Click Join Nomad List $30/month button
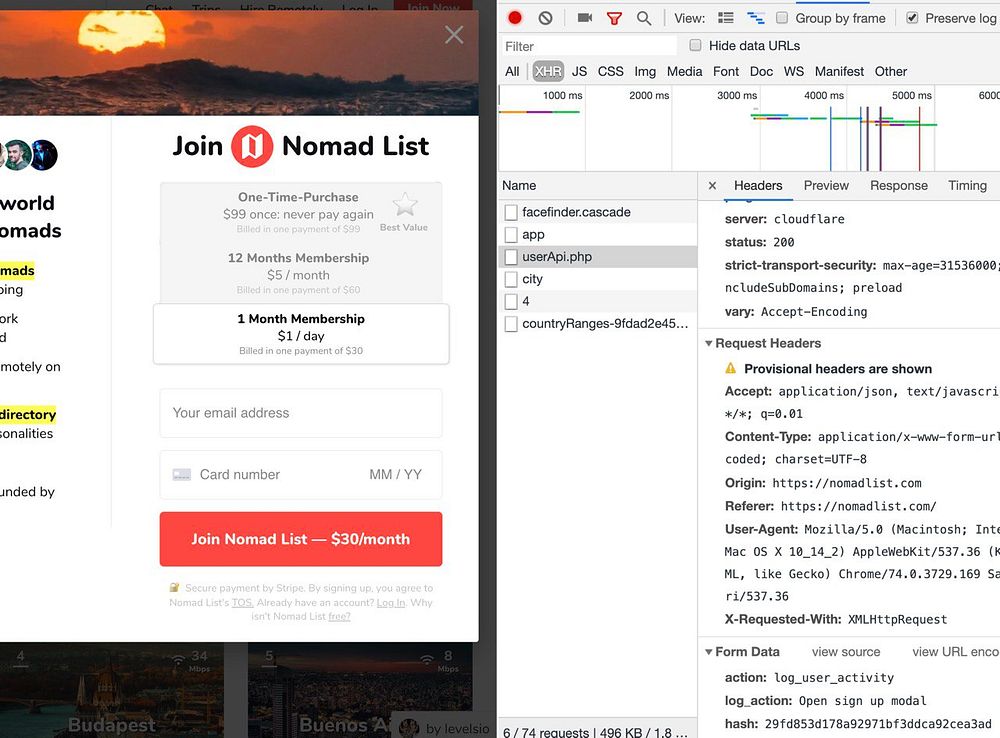Image resolution: width=1000 pixels, height=738 pixels. pos(300,539)
